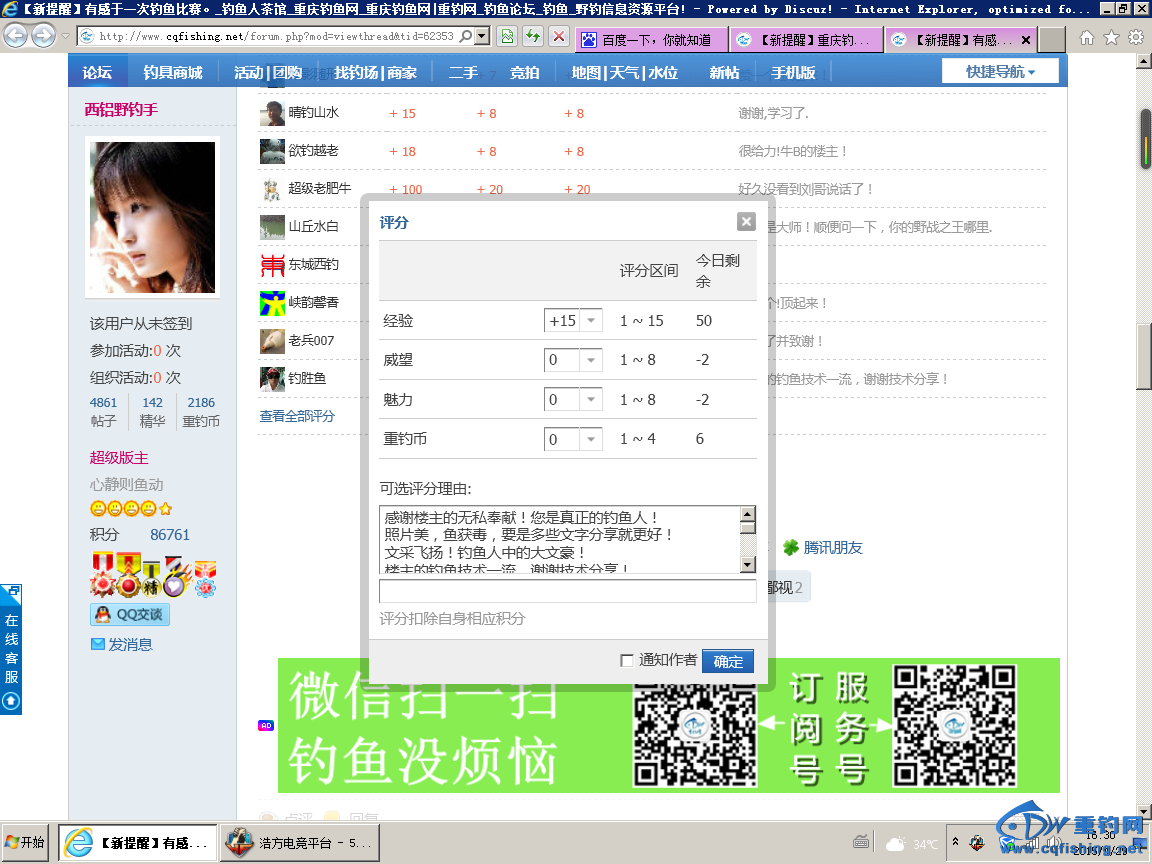
Task: Open the 手机版 navigation item
Action: click(x=793, y=72)
